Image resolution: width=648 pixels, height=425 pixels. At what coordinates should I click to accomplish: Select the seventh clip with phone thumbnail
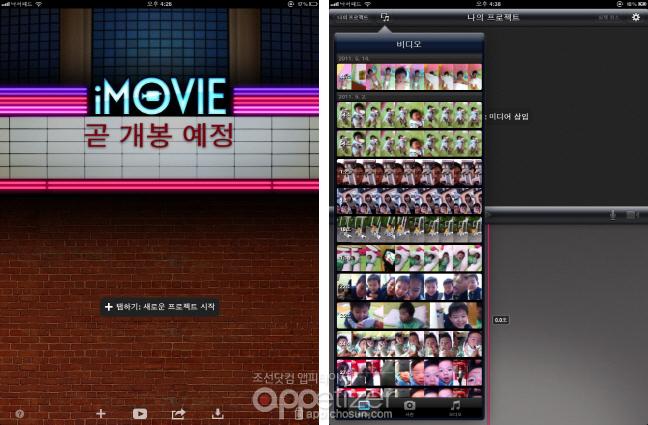(x=409, y=258)
